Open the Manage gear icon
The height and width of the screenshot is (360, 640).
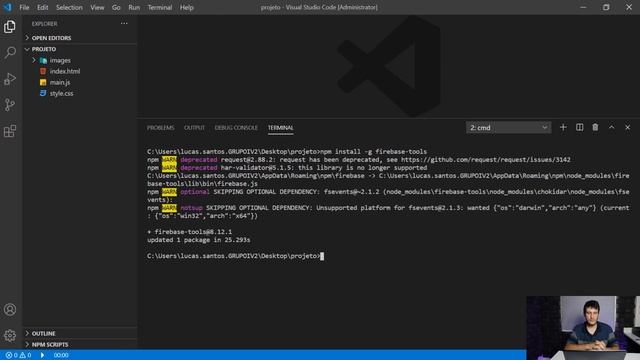point(10,336)
